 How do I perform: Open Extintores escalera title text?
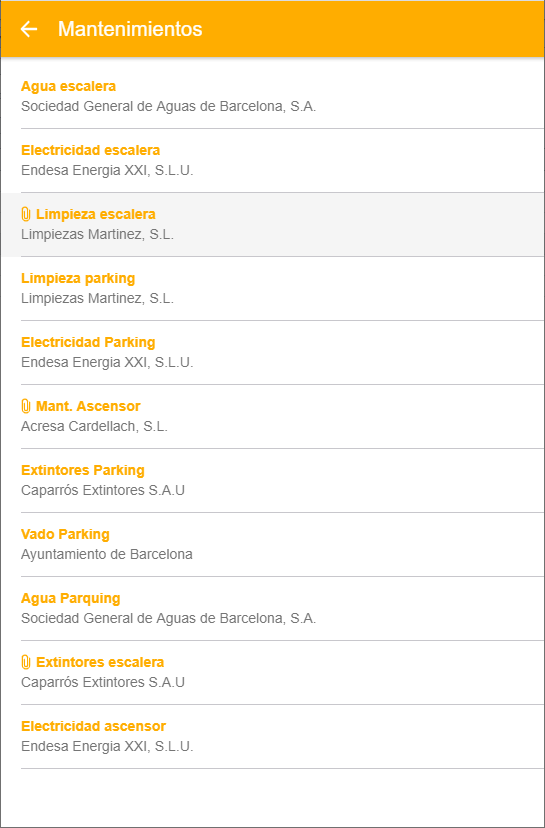(x=100, y=662)
